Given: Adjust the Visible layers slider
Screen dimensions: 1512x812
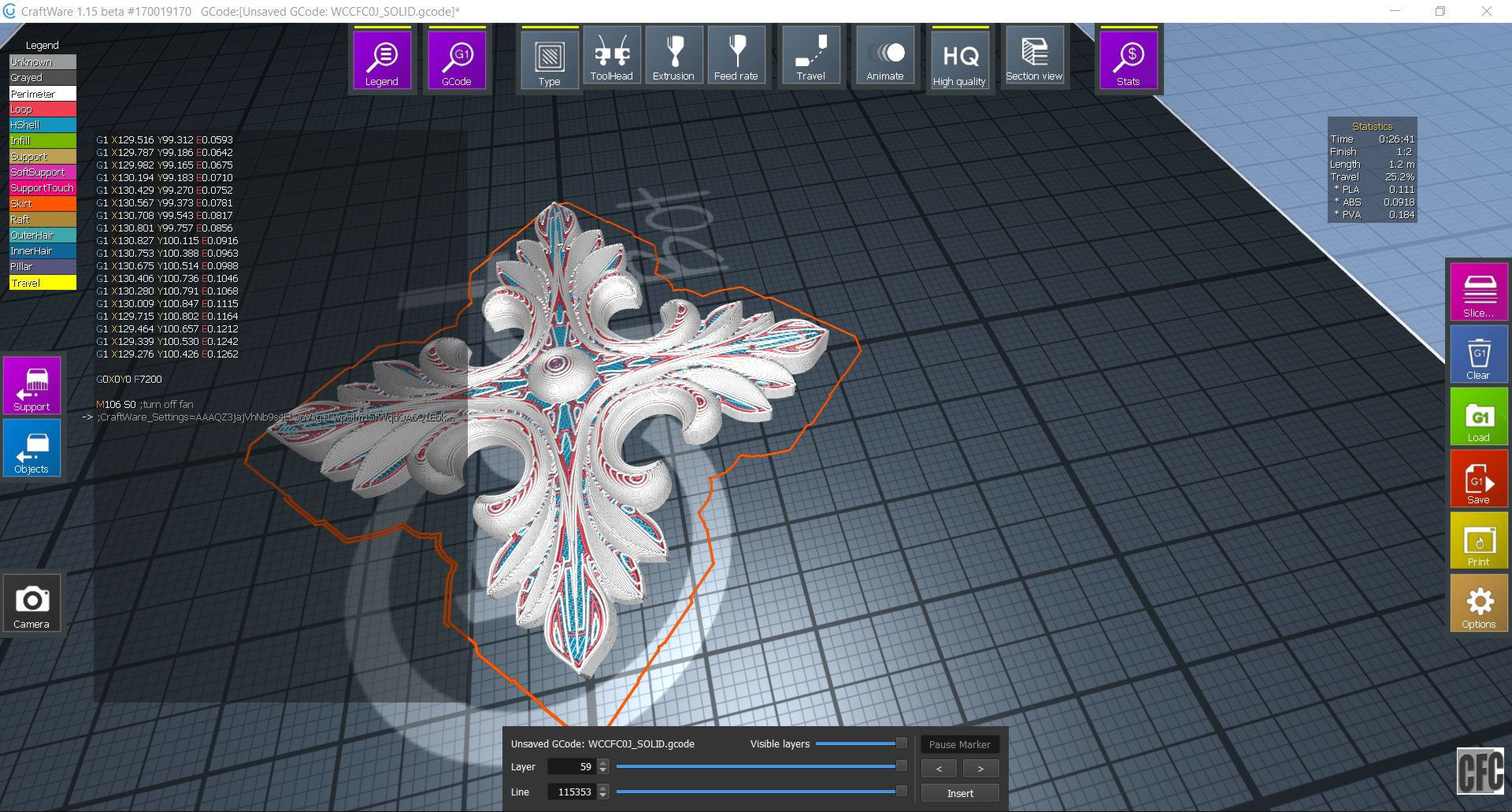Looking at the screenshot, I should 861,743.
